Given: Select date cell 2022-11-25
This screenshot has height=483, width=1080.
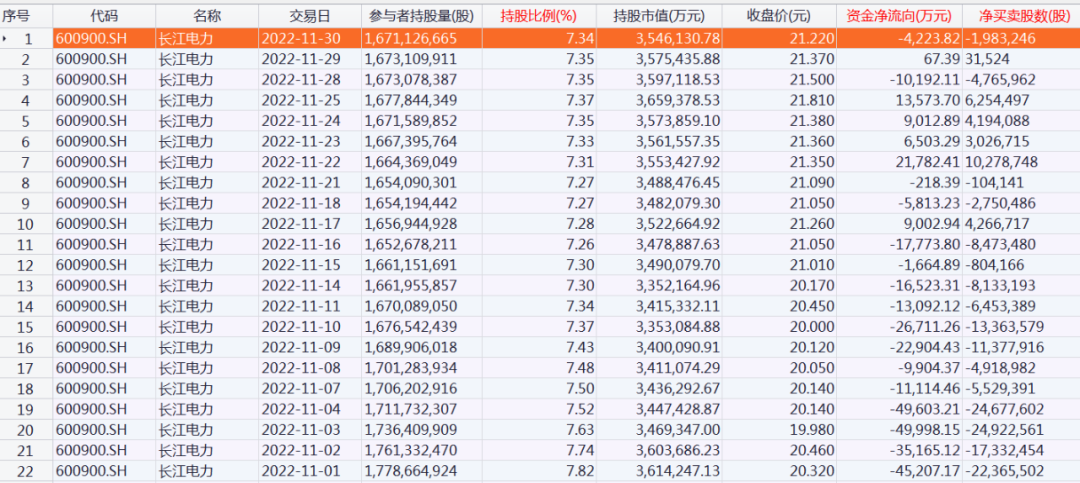Looking at the screenshot, I should [301, 101].
